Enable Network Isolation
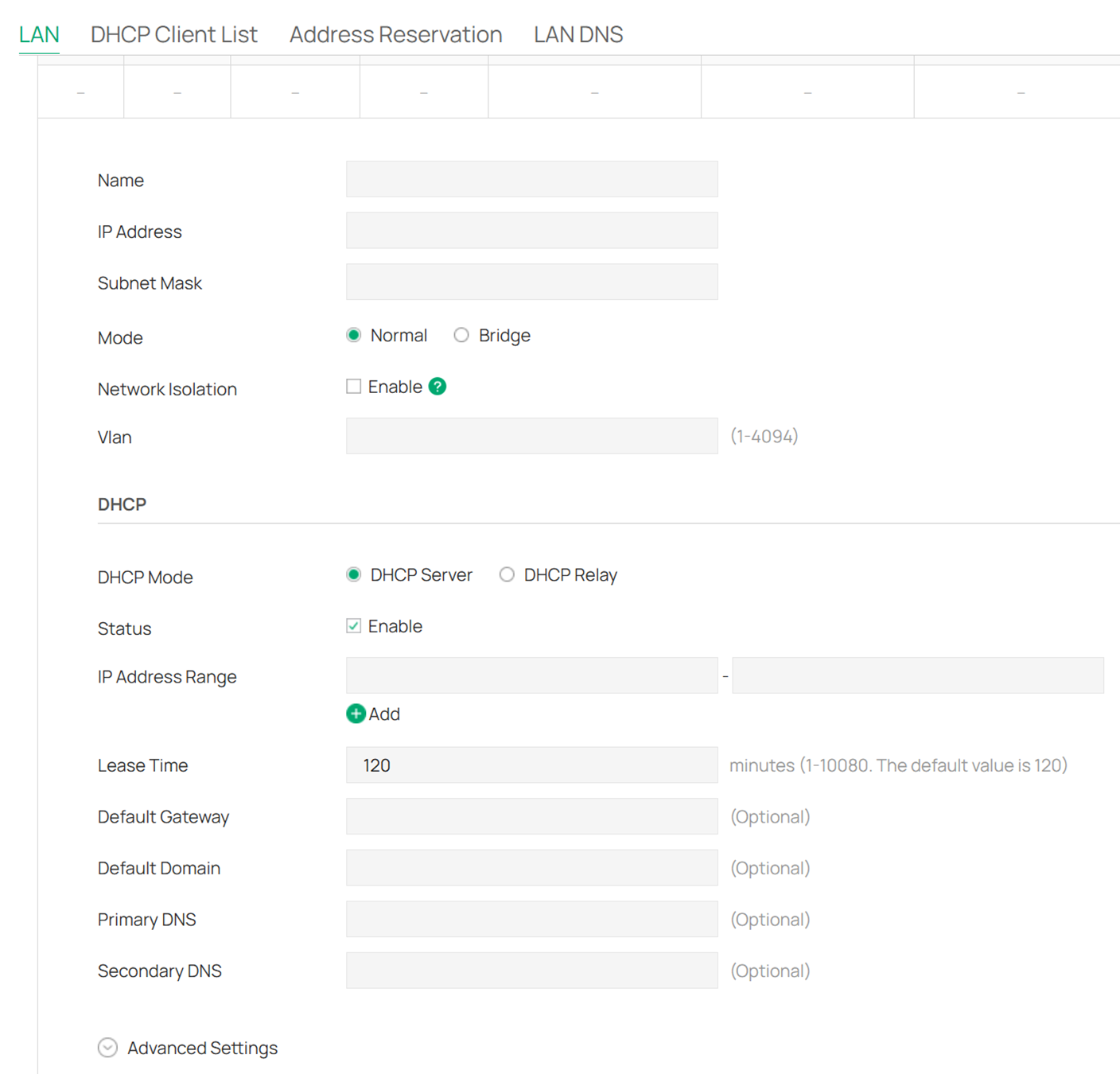The height and width of the screenshot is (1074, 1120). coord(353,386)
